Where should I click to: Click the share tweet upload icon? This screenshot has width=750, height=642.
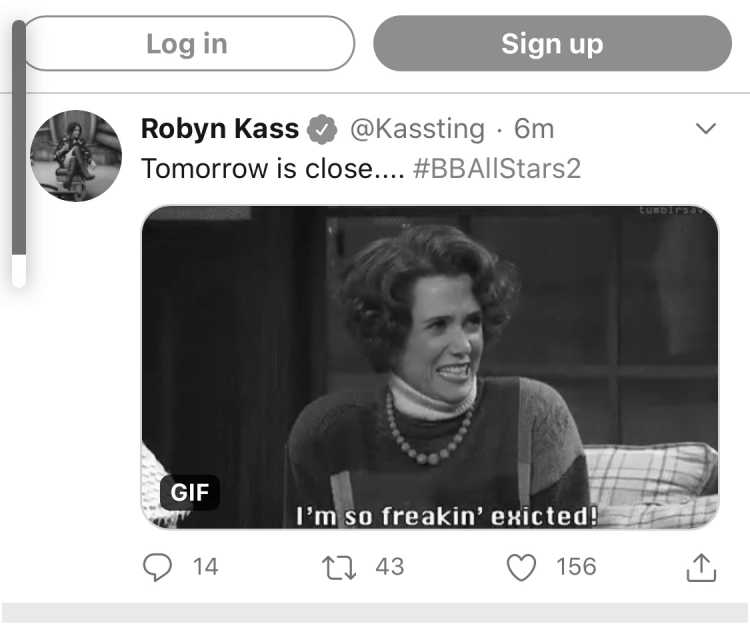click(x=701, y=567)
